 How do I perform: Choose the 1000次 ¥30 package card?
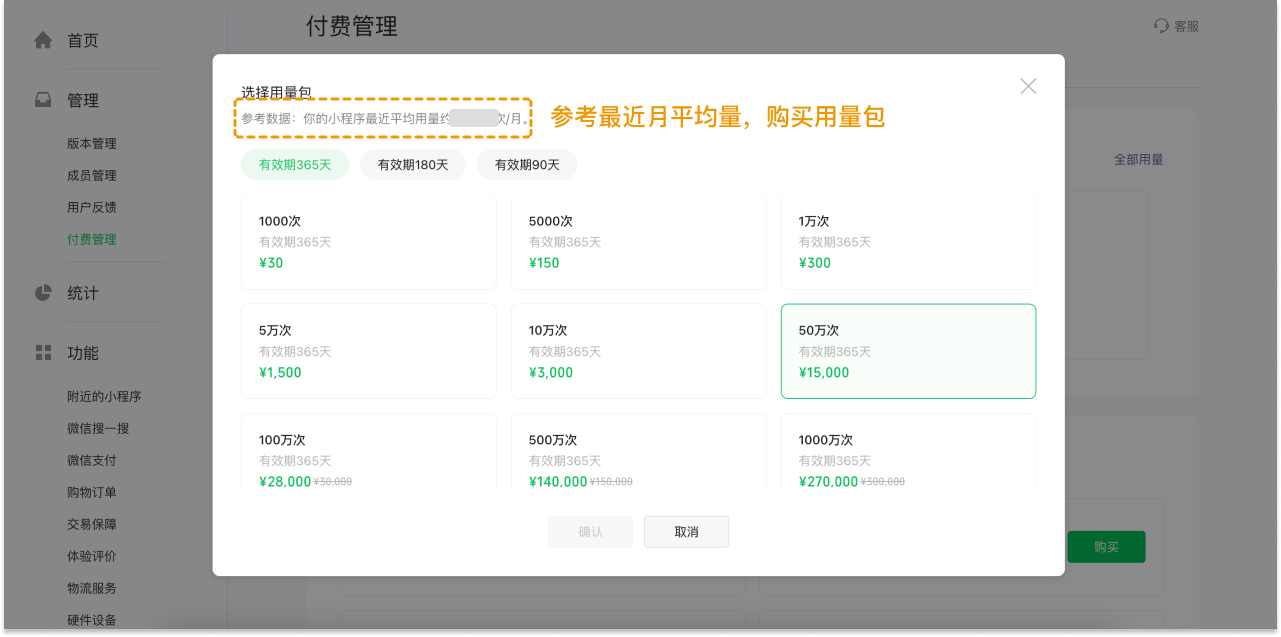coord(368,242)
